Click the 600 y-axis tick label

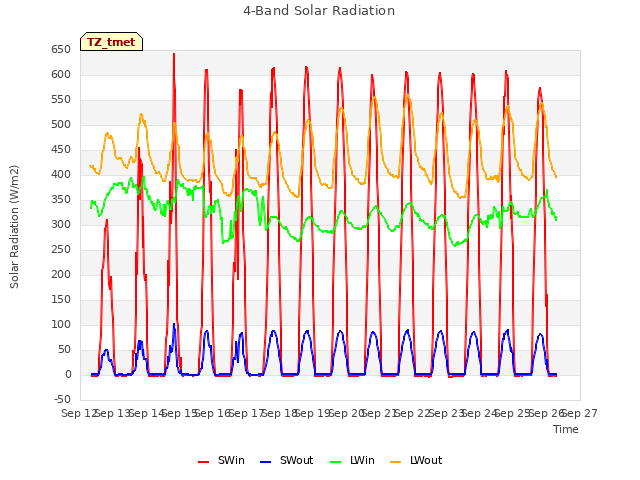click(61, 74)
